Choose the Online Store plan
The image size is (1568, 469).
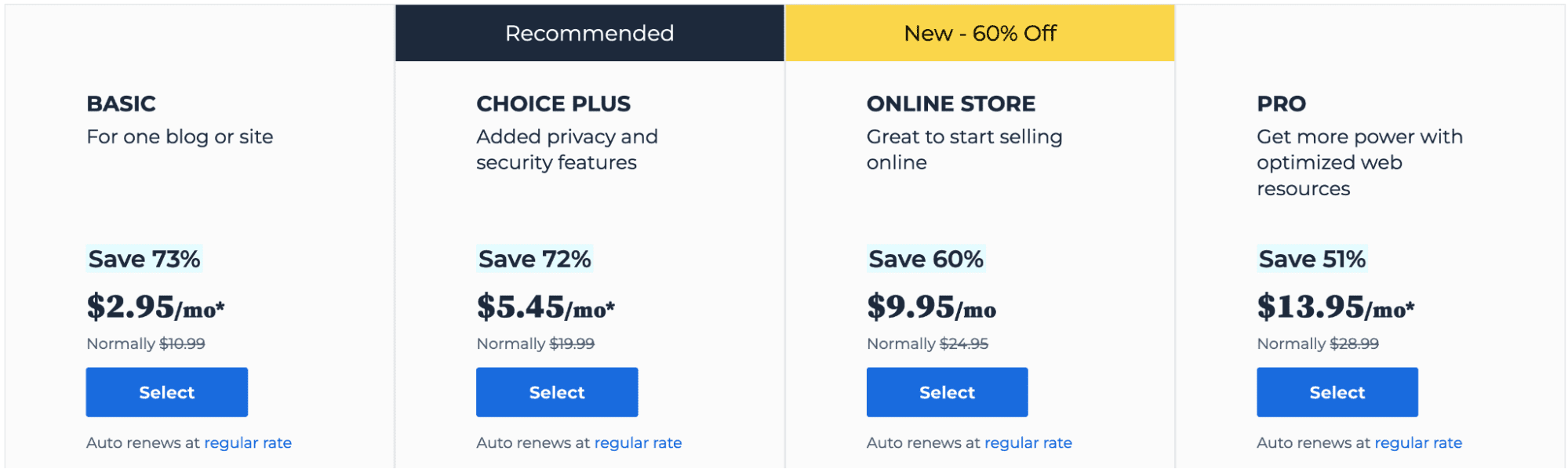tap(947, 392)
